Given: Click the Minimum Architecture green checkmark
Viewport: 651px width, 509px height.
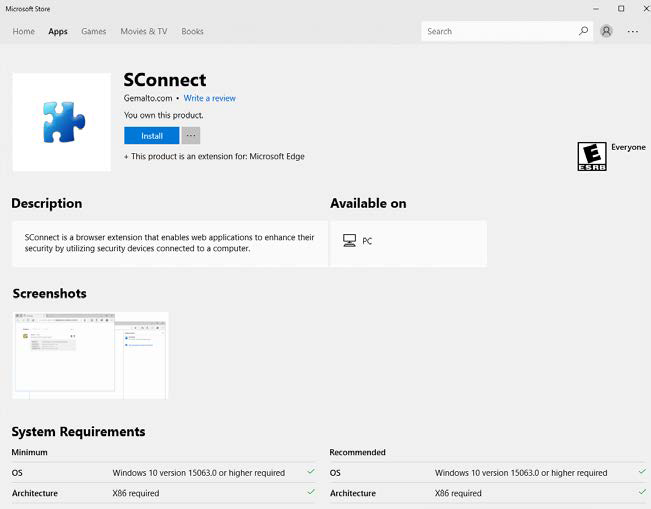Looking at the screenshot, I should coord(311,492).
